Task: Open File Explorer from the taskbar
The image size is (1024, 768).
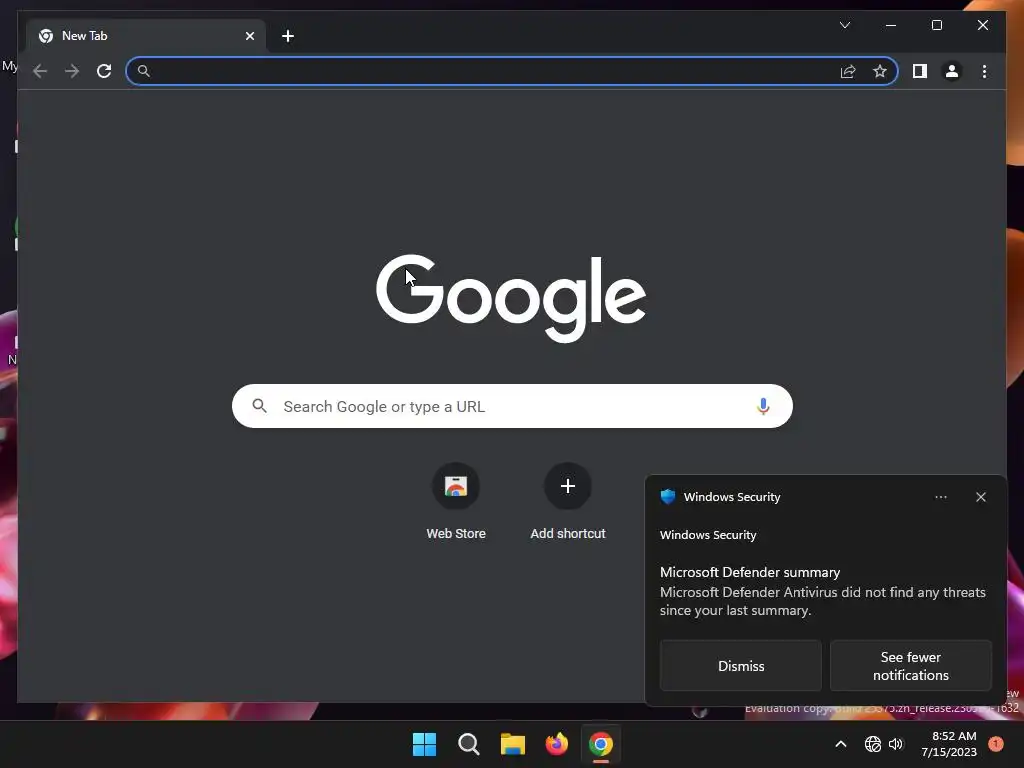Action: [x=513, y=744]
